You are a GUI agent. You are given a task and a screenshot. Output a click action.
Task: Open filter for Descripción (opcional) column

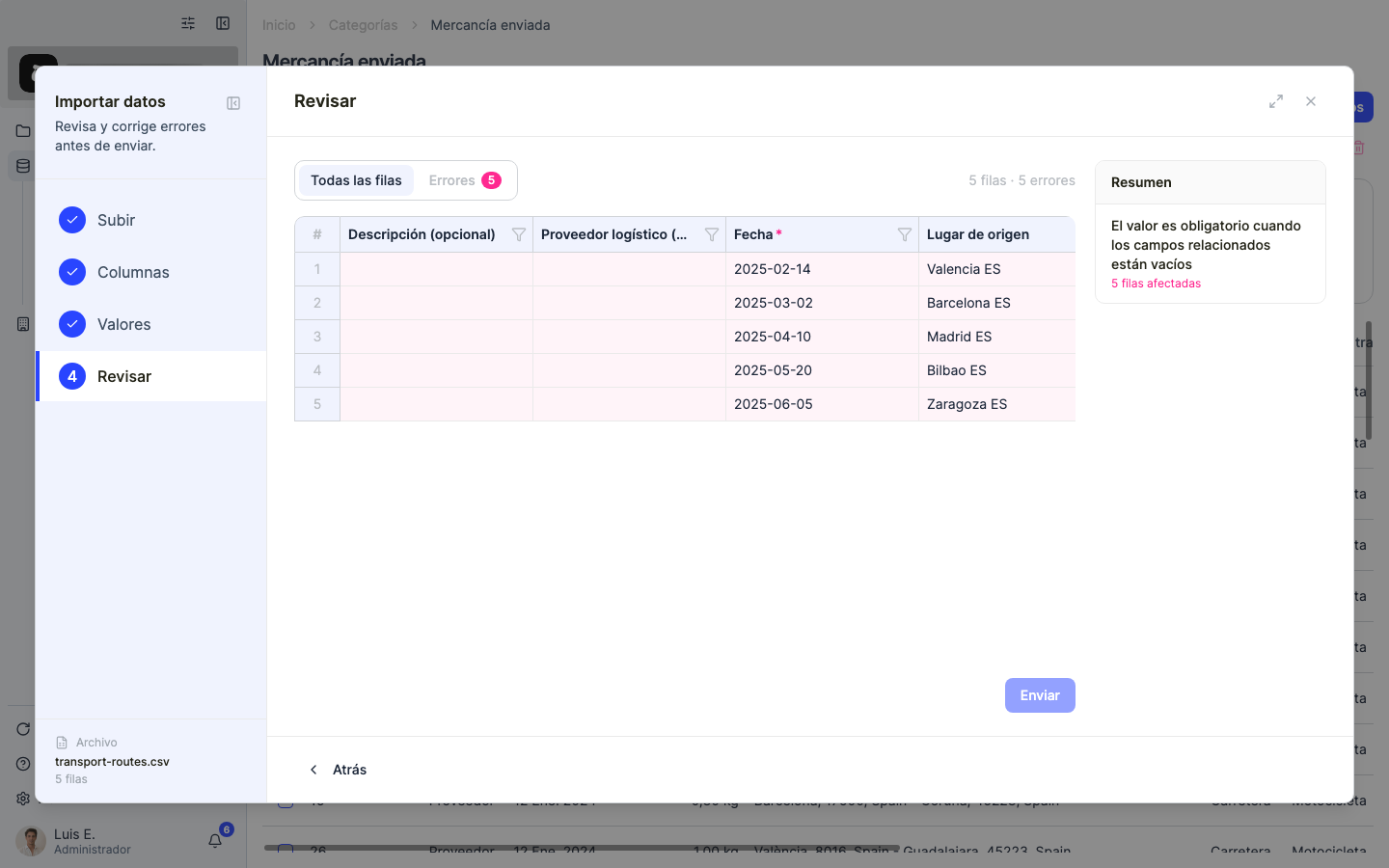[519, 234]
